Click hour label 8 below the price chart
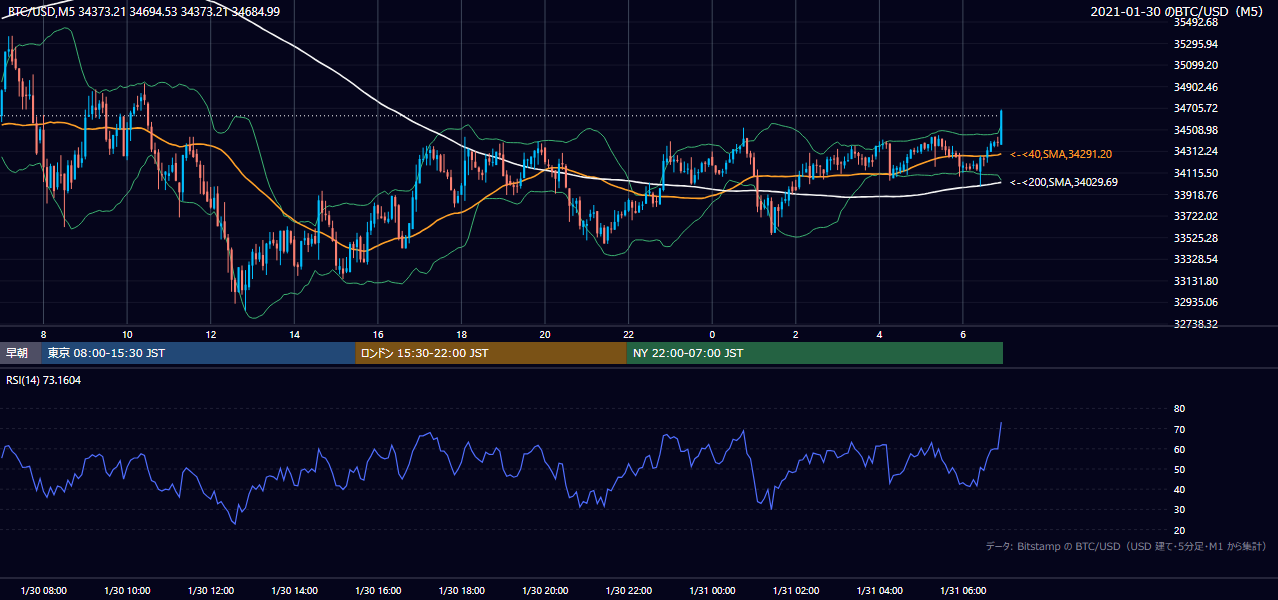1278x600 pixels. (43, 334)
